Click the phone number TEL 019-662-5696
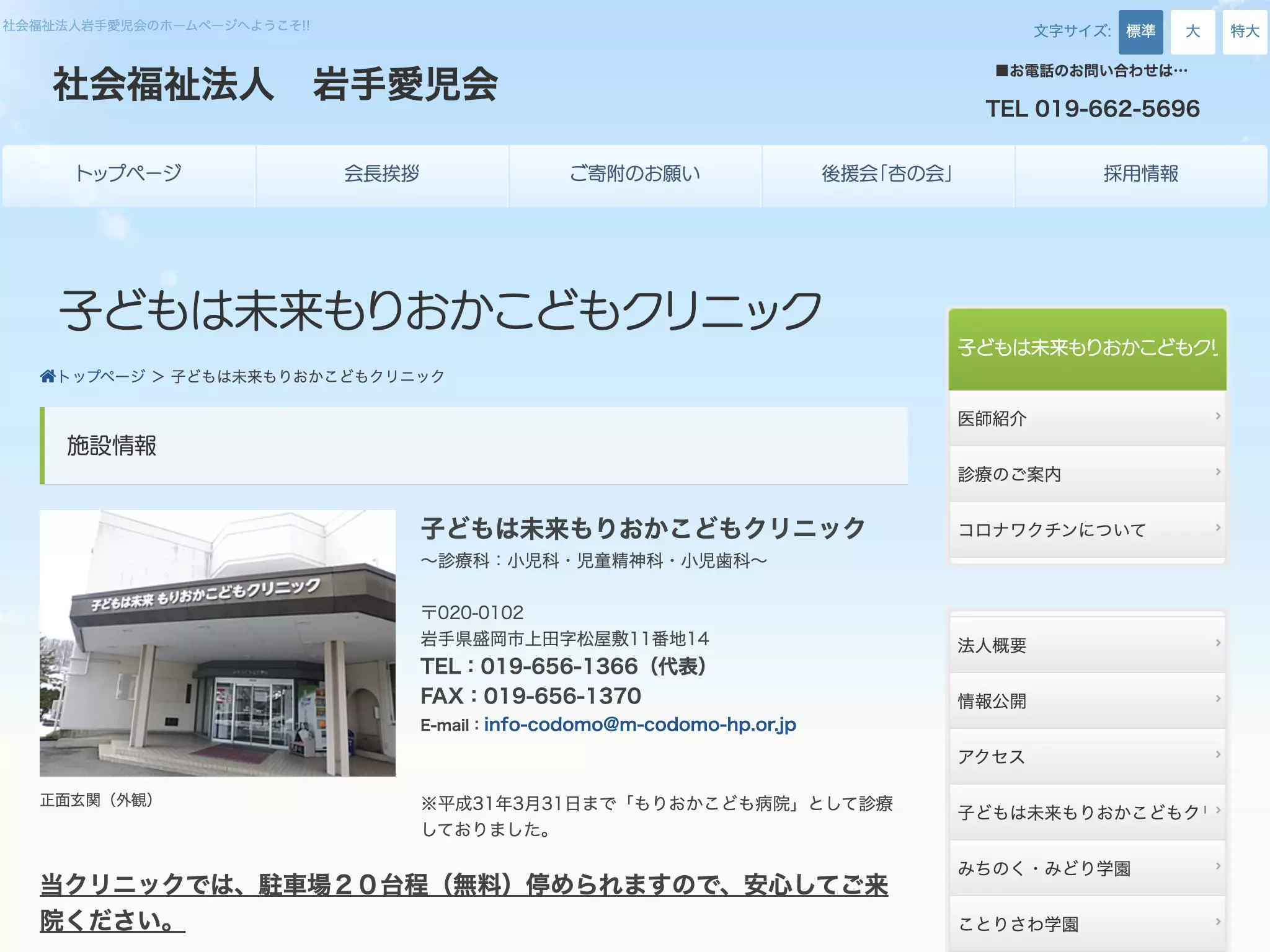 1093,109
